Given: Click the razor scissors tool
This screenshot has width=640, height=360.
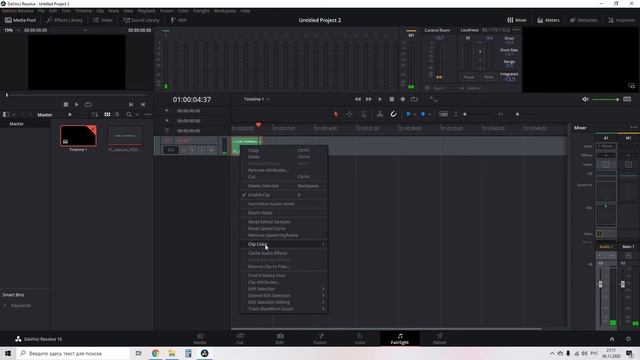Looking at the screenshot, I should click(x=380, y=114).
